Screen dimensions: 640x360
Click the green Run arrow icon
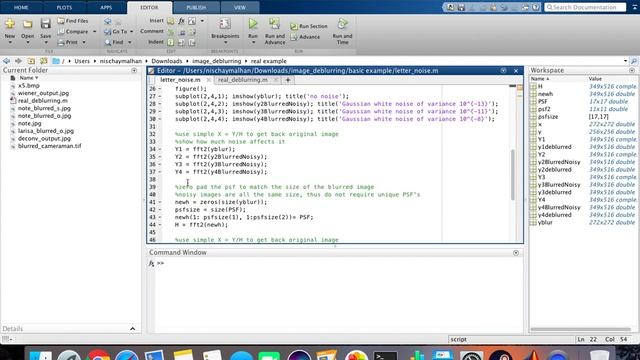(x=253, y=24)
